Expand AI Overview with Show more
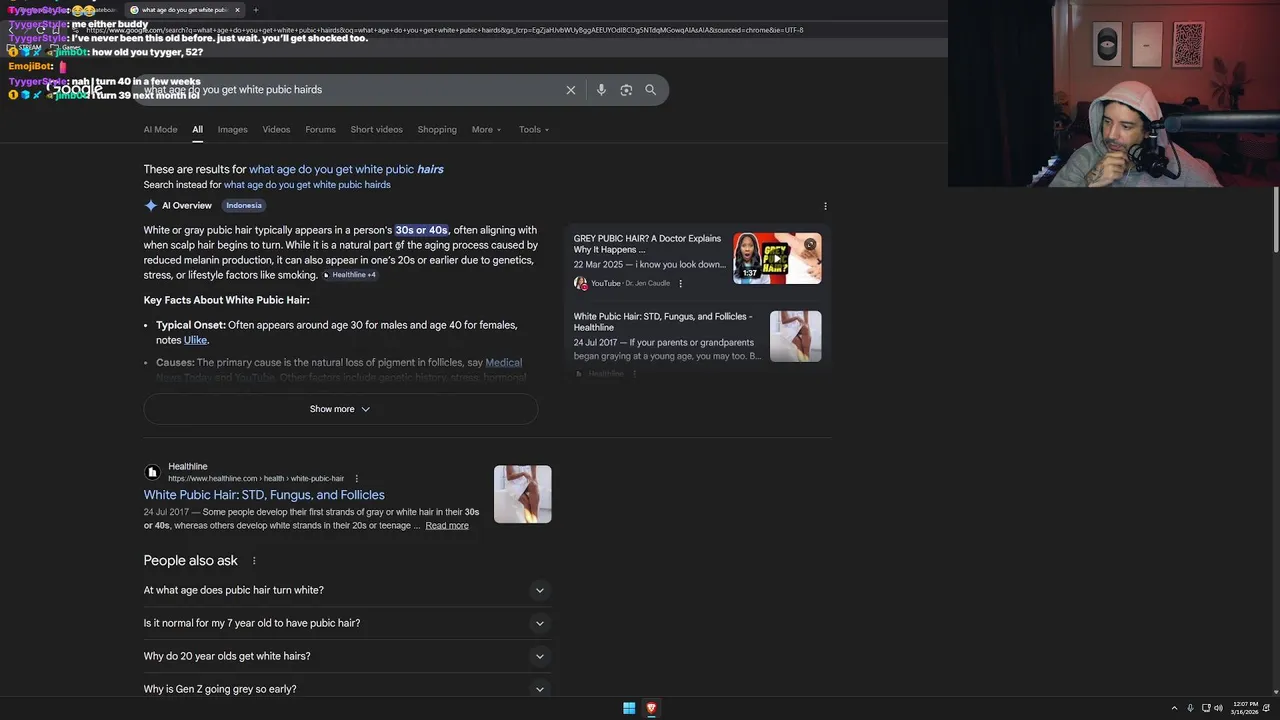This screenshot has width=1280, height=720. coord(340,409)
